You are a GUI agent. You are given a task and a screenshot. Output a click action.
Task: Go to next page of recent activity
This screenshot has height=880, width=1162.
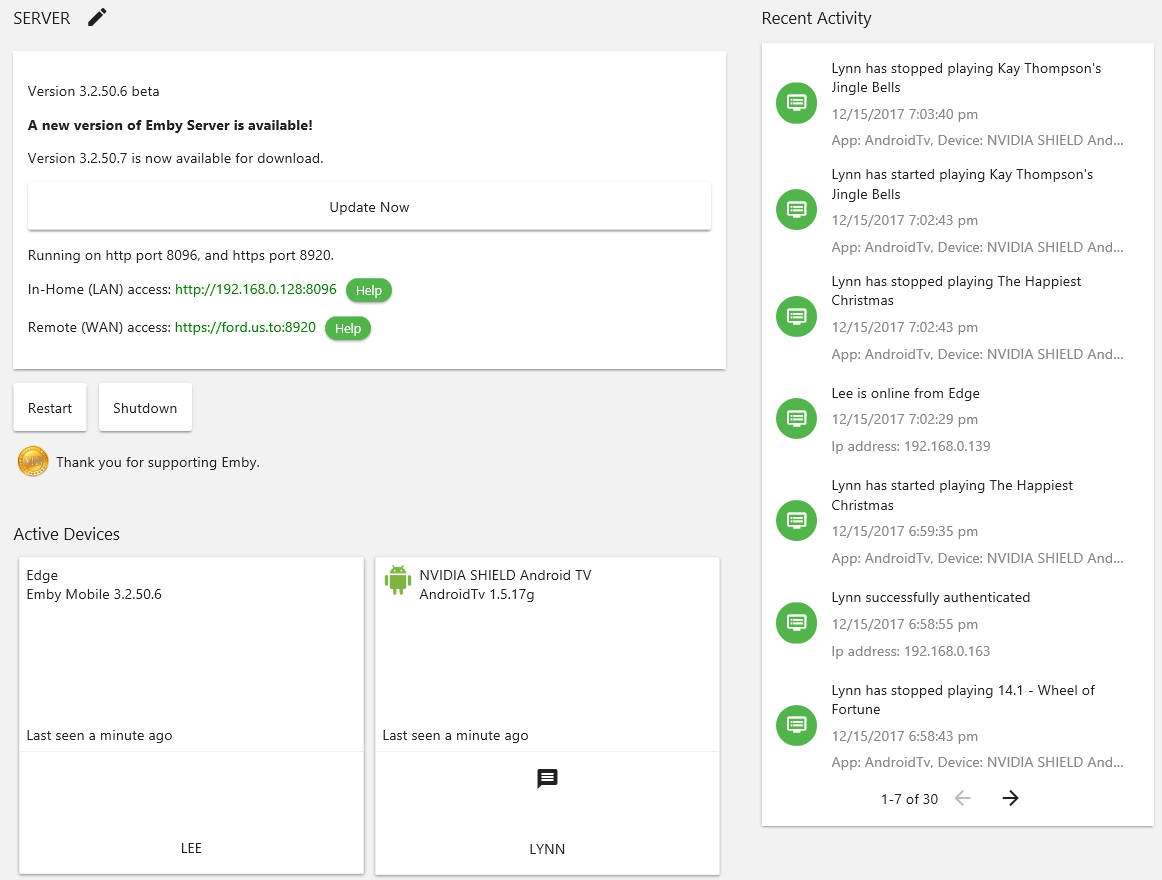pos(1010,798)
